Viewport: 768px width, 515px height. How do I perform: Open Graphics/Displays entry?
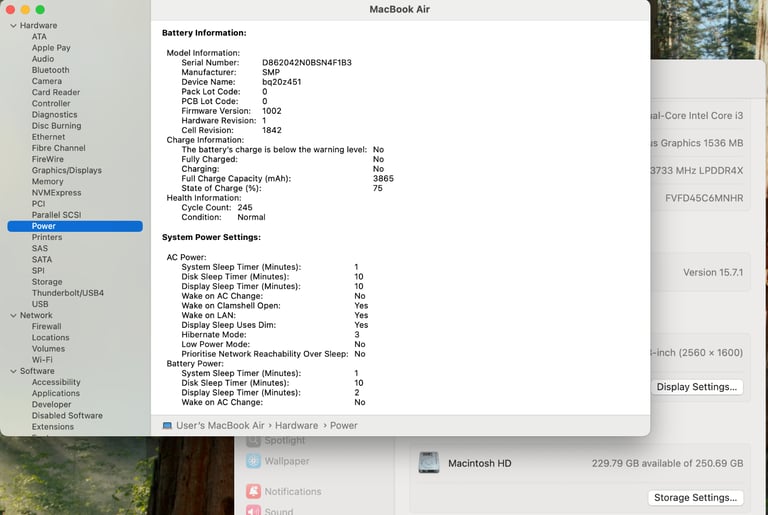click(67, 171)
